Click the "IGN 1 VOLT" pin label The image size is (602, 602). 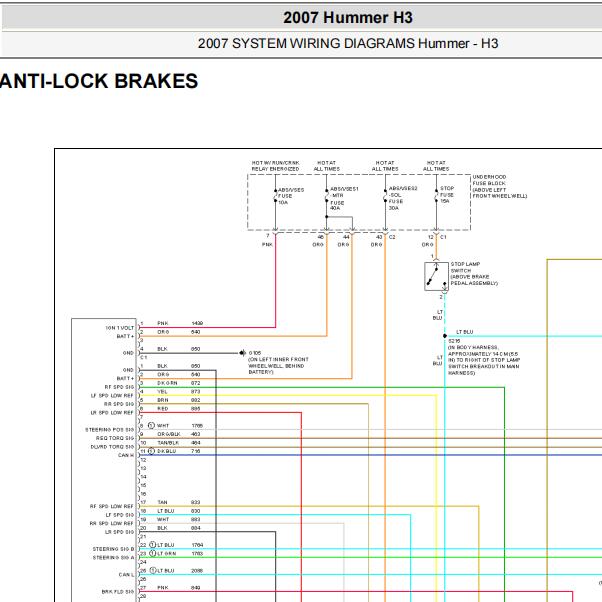click(x=120, y=328)
